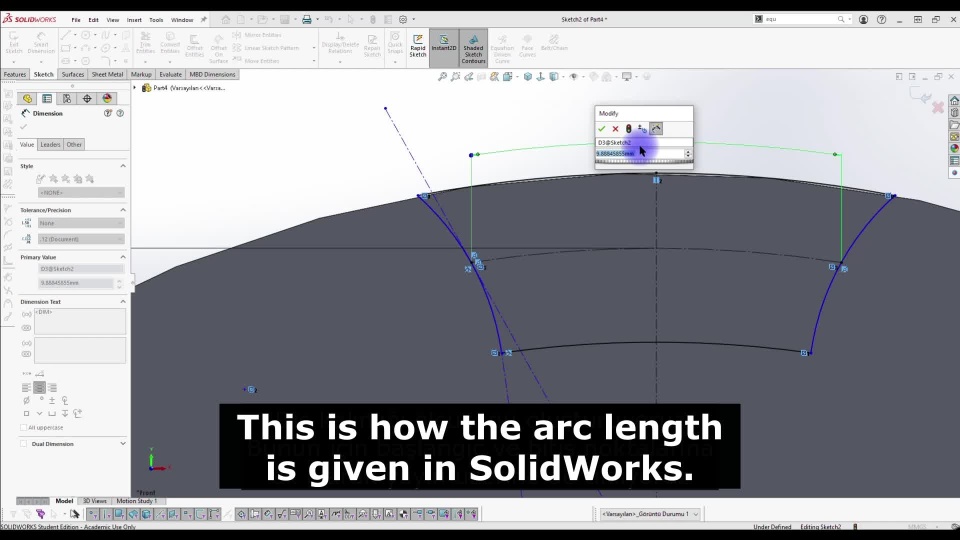Open the Quick Snaps tool
Image resolution: width=960 pixels, height=540 pixels.
coord(396,43)
